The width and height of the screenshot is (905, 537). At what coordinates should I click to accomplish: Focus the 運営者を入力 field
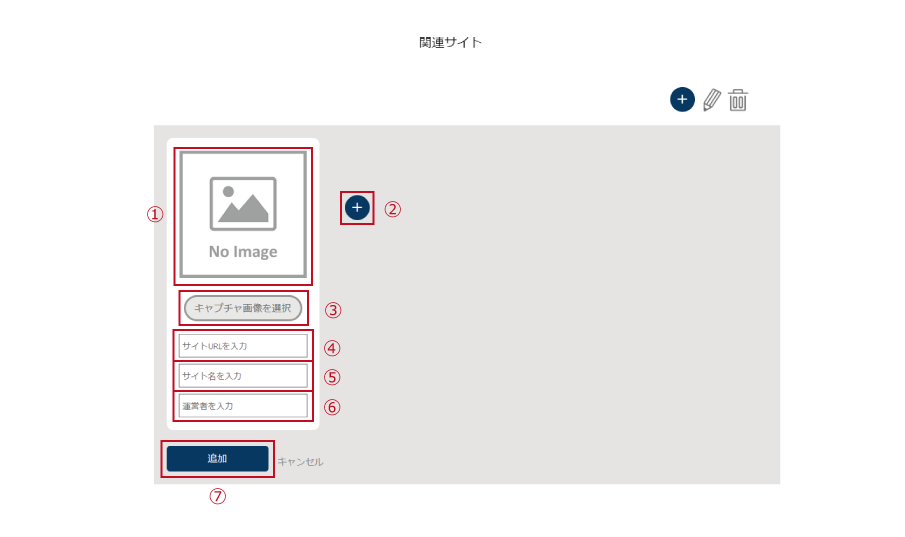[x=243, y=406]
